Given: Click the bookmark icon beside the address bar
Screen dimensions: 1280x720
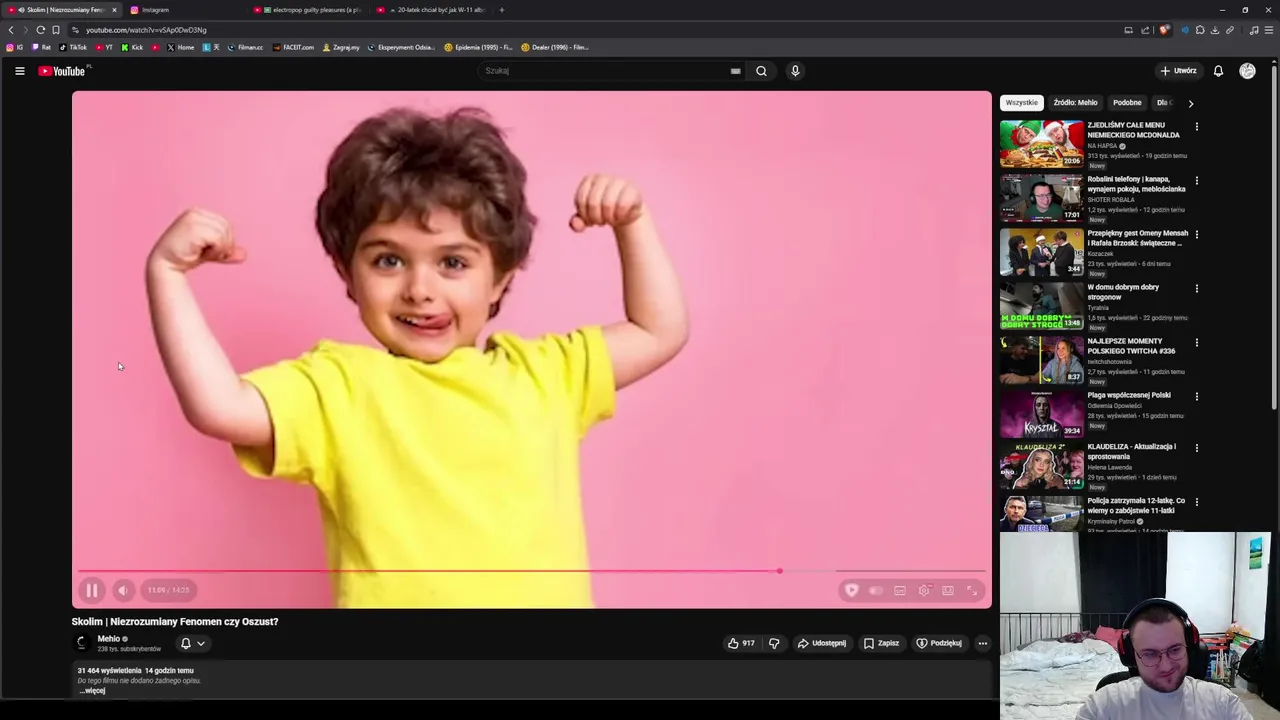Looking at the screenshot, I should (55, 30).
